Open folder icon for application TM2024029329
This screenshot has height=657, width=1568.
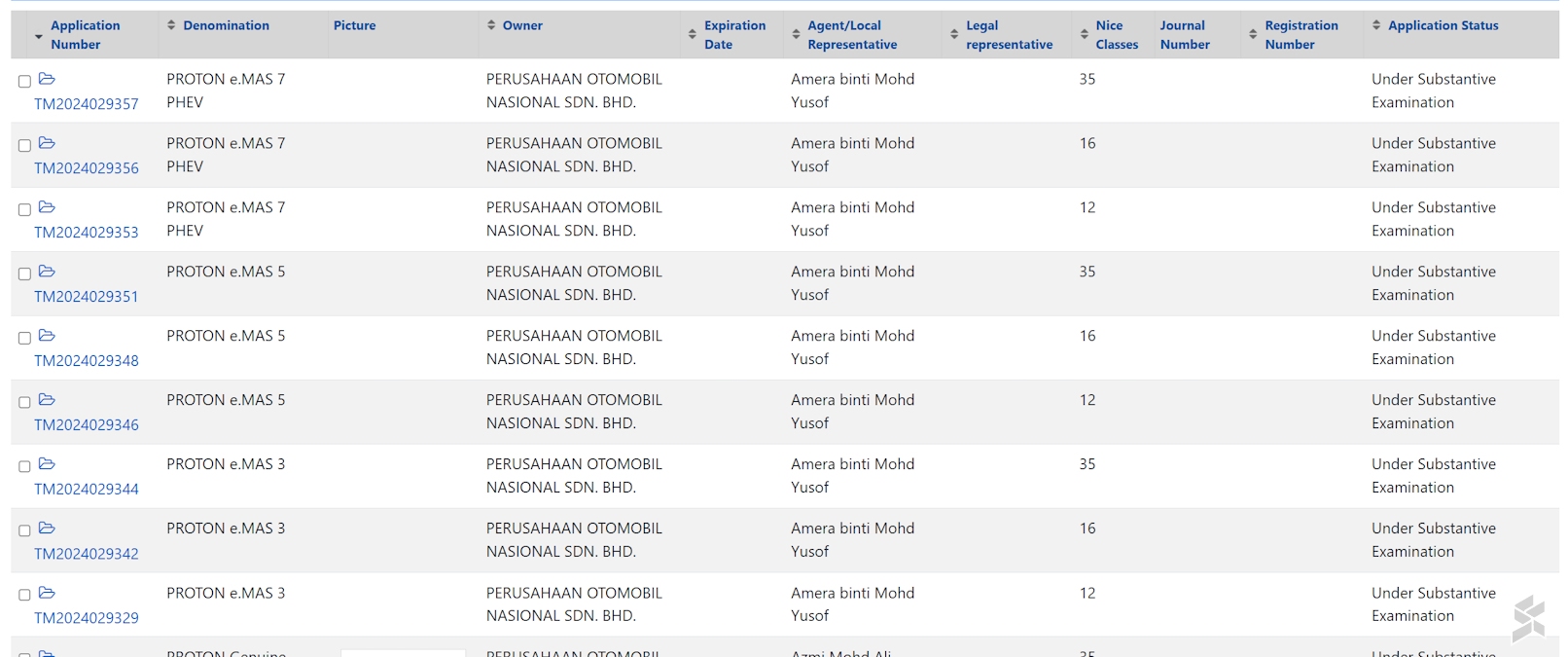click(47, 593)
